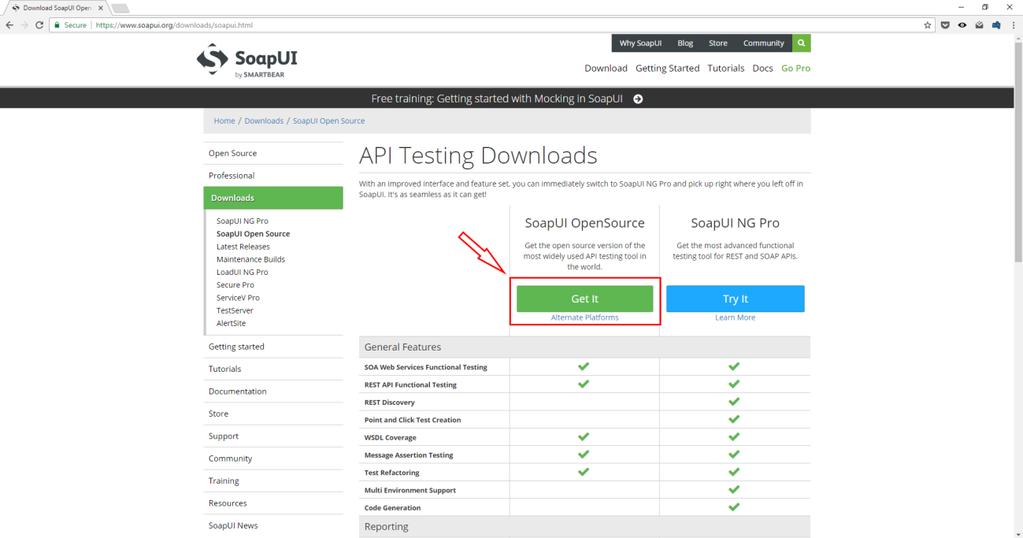
Task: Open Maintenance Builds sidebar link
Action: coord(251,259)
